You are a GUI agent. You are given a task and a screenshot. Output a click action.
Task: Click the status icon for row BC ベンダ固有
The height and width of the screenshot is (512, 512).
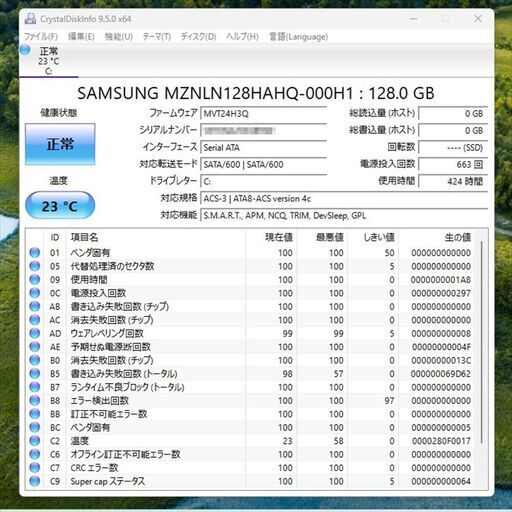click(35, 427)
